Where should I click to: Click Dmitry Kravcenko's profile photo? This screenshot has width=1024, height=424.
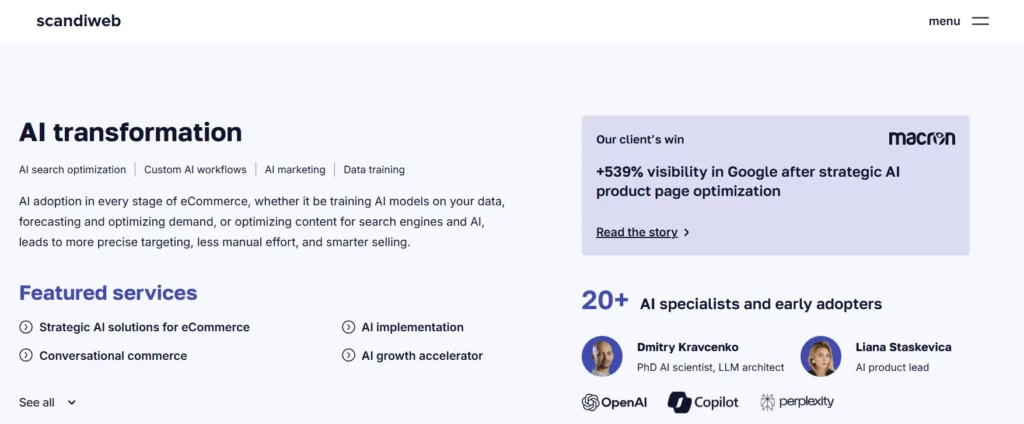click(x=602, y=356)
